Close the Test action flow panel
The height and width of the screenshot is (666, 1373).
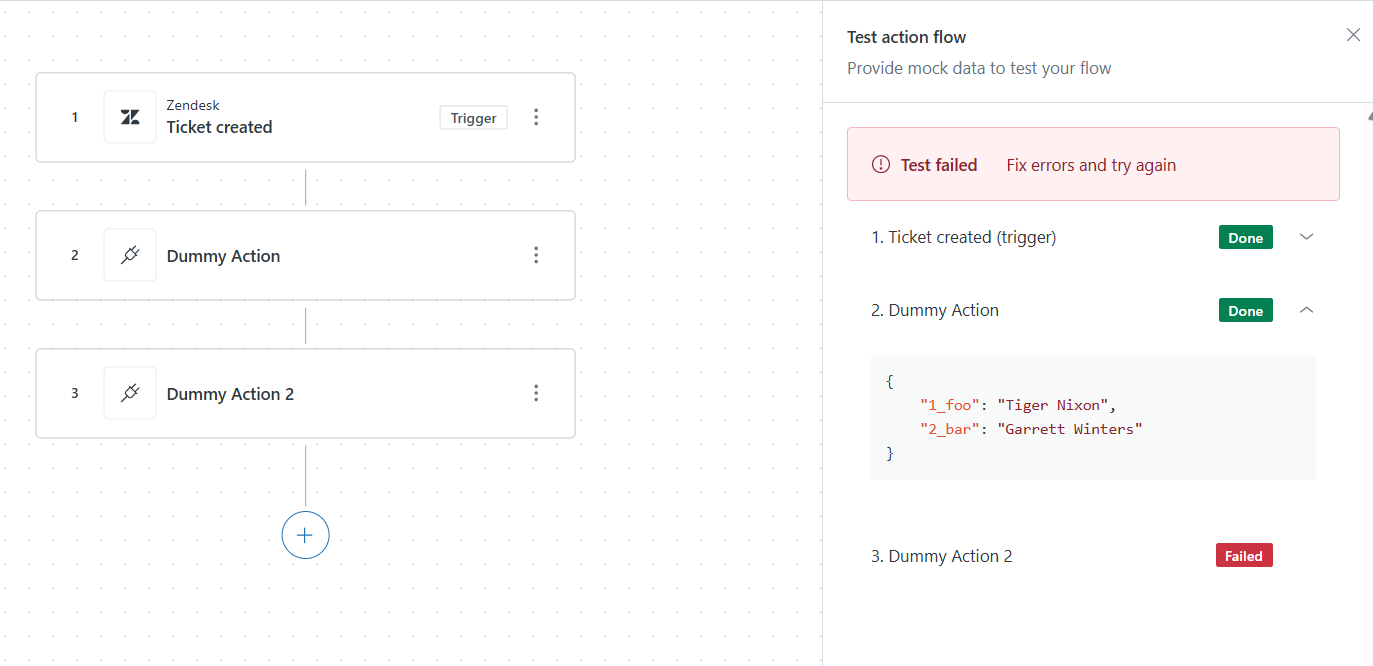coord(1353,35)
